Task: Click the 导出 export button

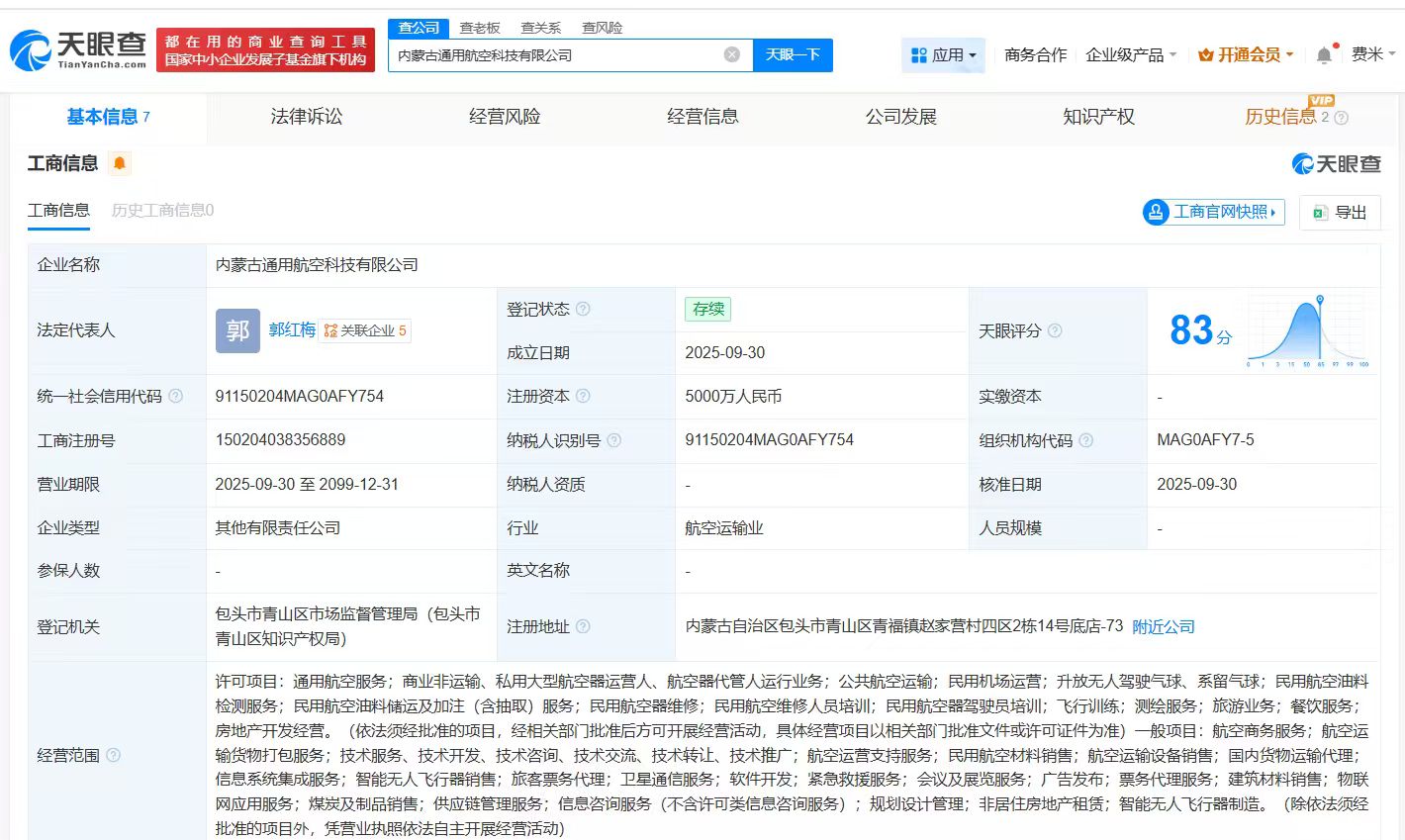Action: [1340, 212]
